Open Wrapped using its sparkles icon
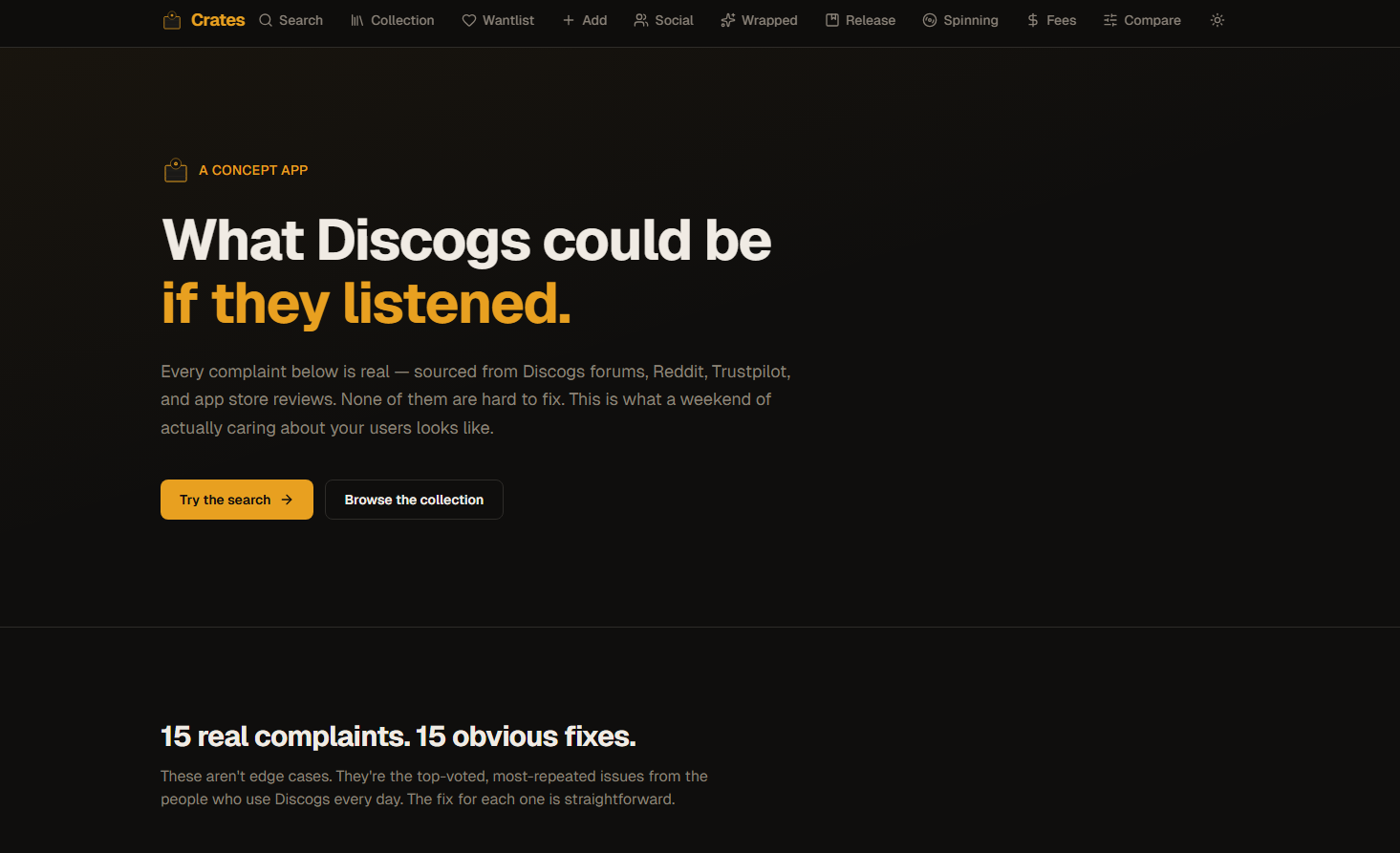The image size is (1400, 853). click(x=728, y=20)
